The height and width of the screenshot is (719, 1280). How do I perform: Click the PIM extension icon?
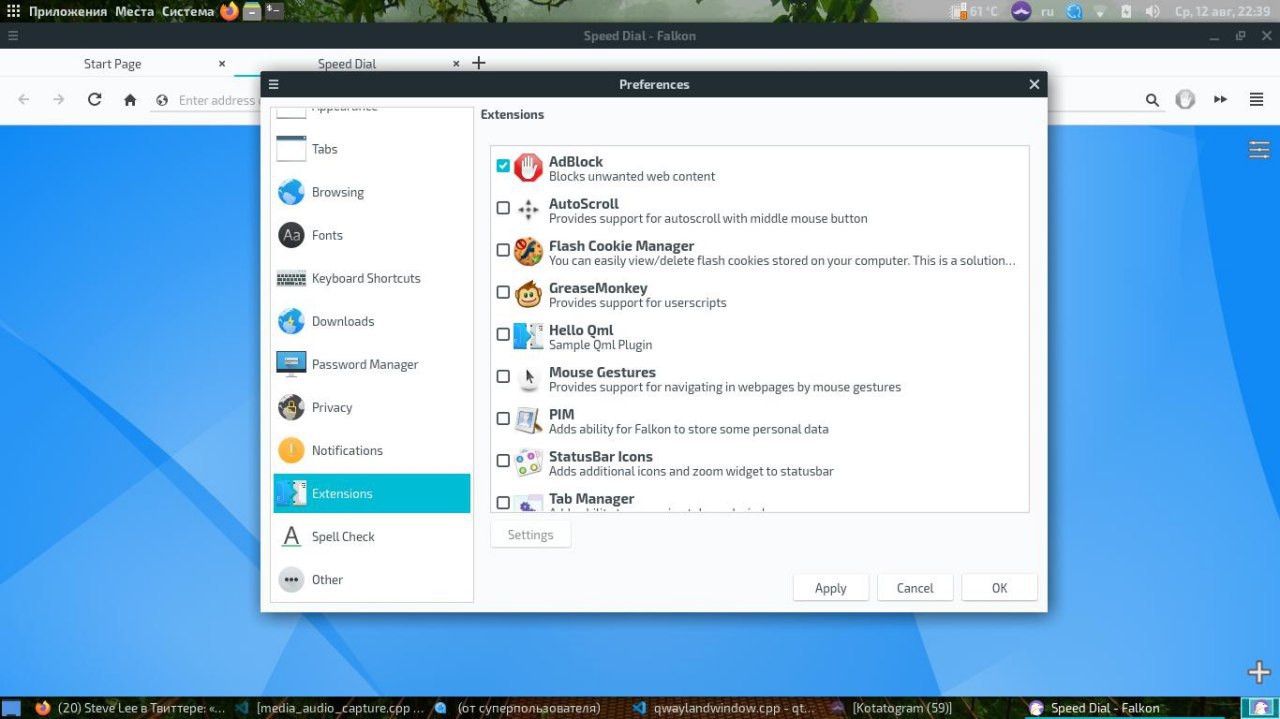point(528,420)
